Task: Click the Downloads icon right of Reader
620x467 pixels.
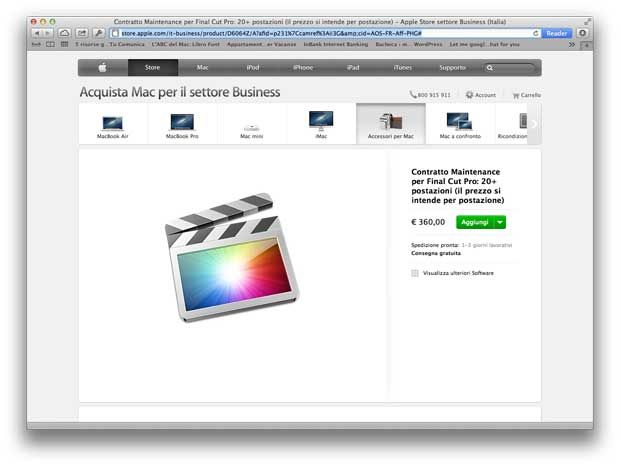Action: coord(582,33)
